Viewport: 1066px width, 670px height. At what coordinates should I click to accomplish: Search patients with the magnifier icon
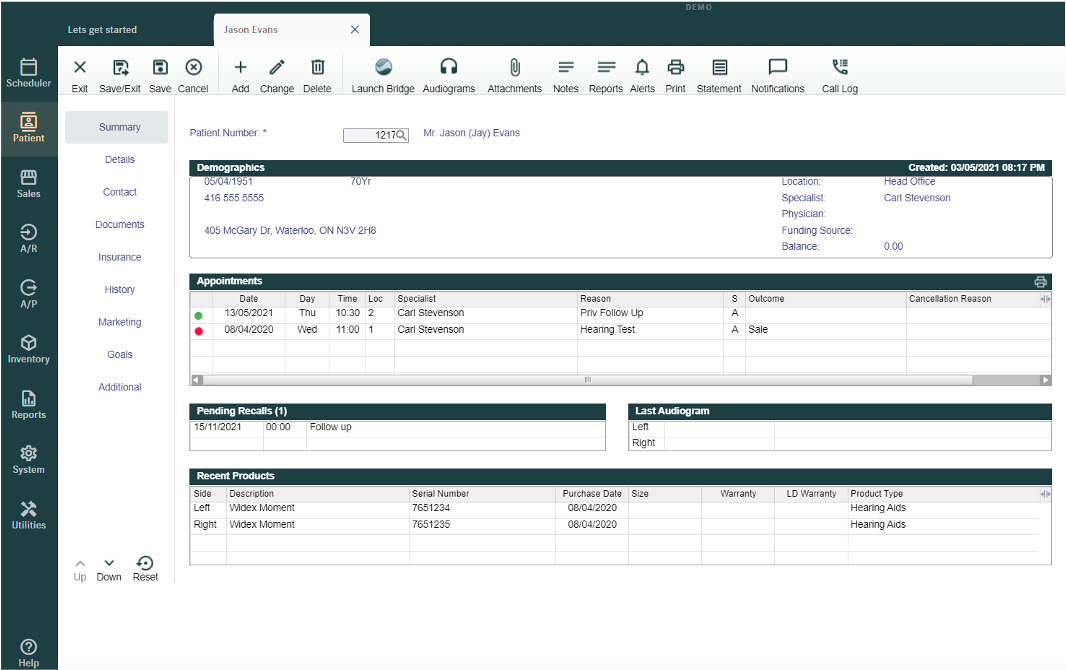[402, 134]
